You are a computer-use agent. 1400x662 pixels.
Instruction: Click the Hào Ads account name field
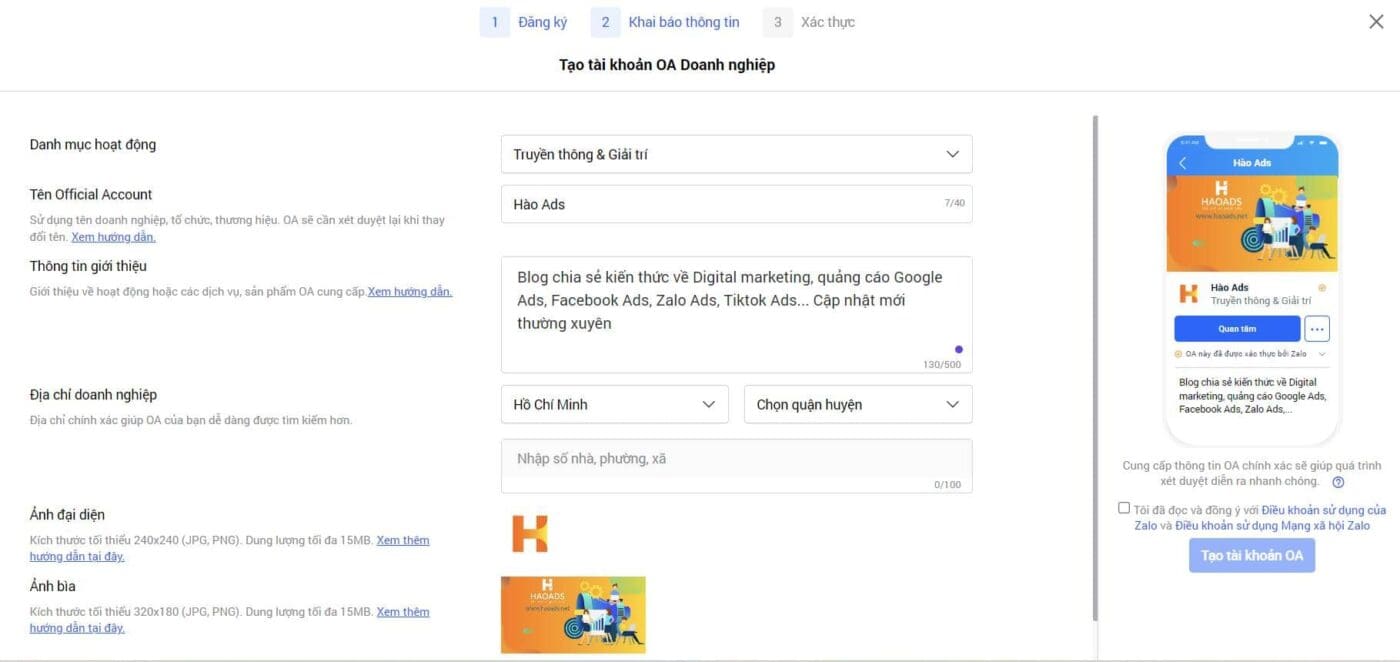[x=736, y=204]
